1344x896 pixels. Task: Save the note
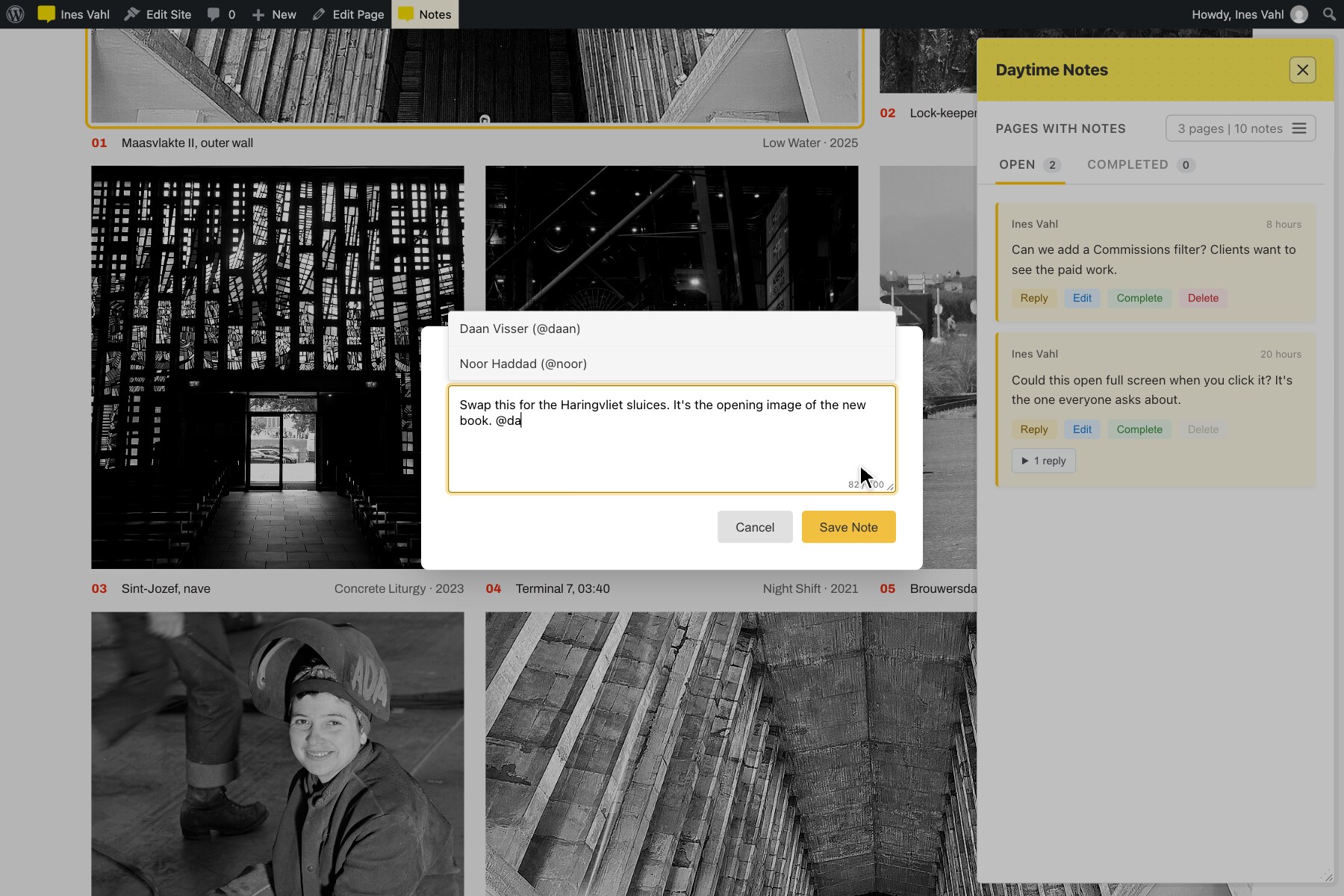(x=848, y=527)
